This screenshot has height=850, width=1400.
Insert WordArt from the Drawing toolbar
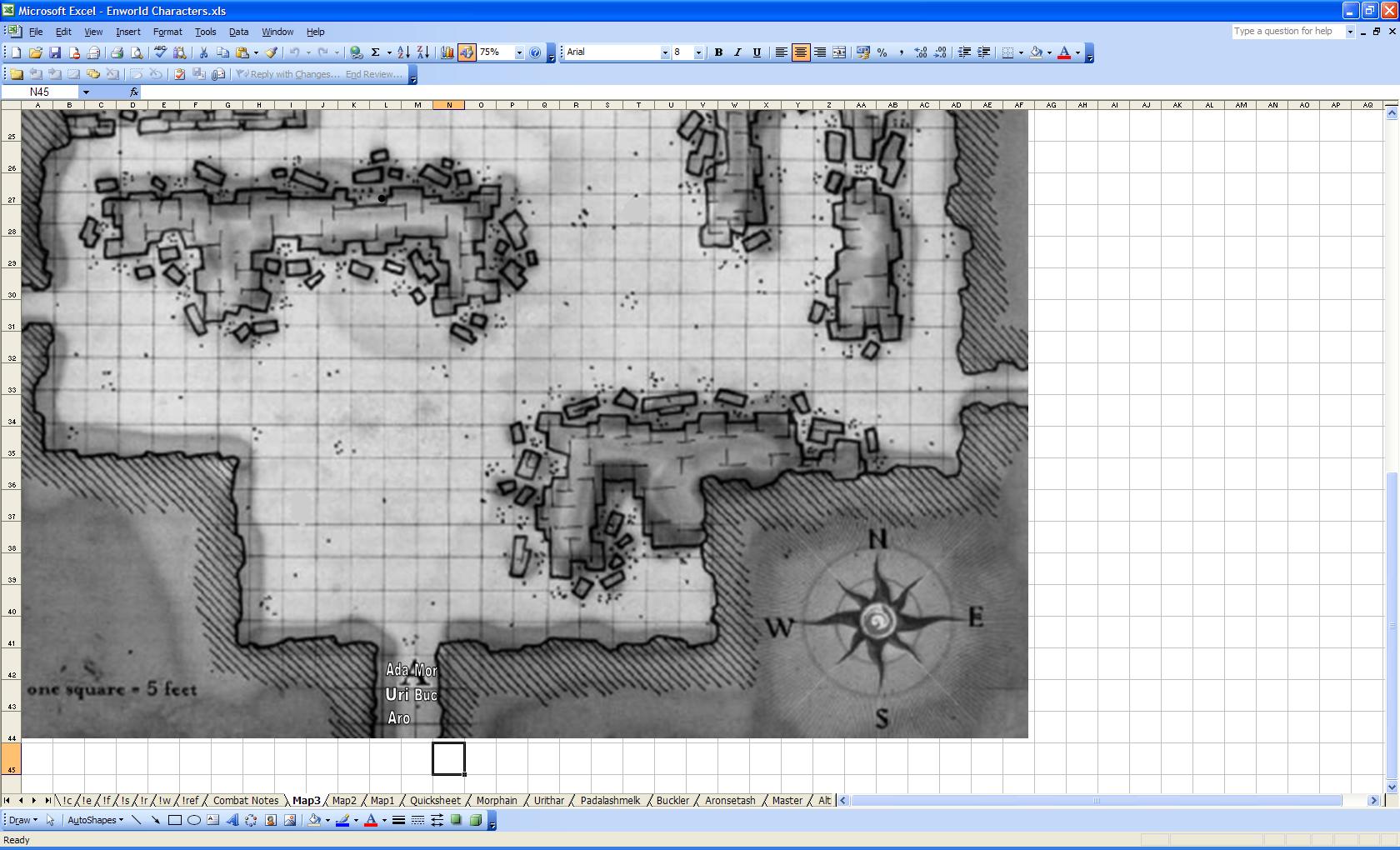[x=232, y=820]
